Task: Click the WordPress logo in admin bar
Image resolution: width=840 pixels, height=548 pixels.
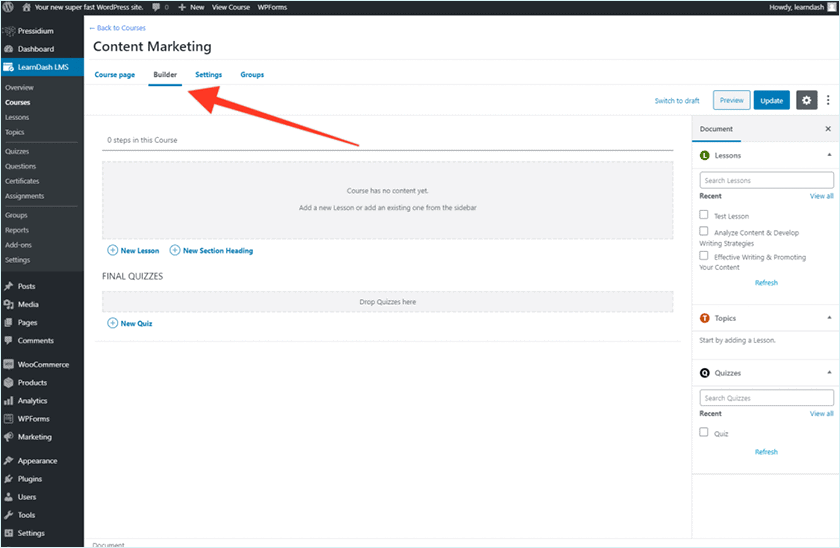Action: pyautogui.click(x=8, y=7)
